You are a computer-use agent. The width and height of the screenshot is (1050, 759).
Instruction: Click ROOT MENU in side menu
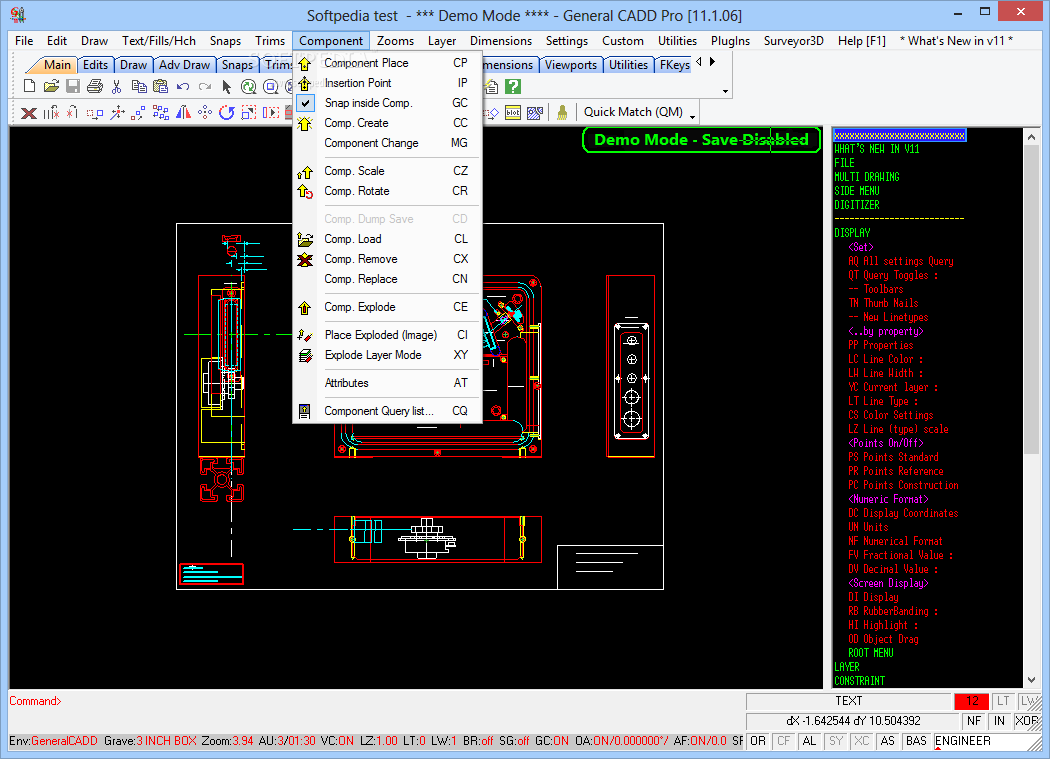click(871, 652)
